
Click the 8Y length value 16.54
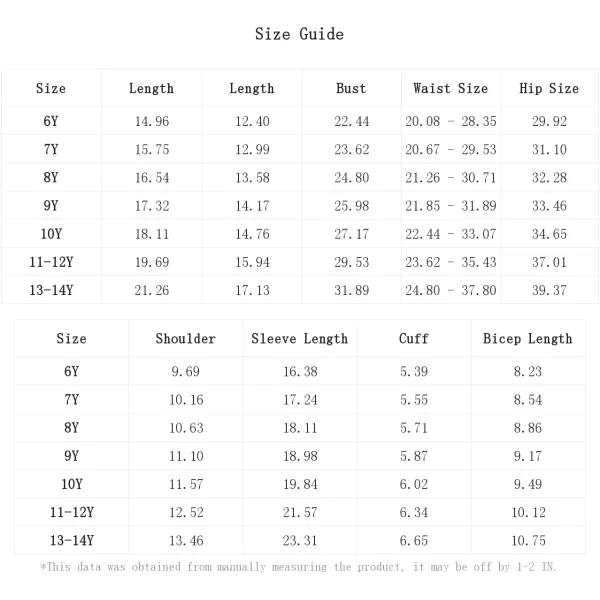pyautogui.click(x=152, y=178)
